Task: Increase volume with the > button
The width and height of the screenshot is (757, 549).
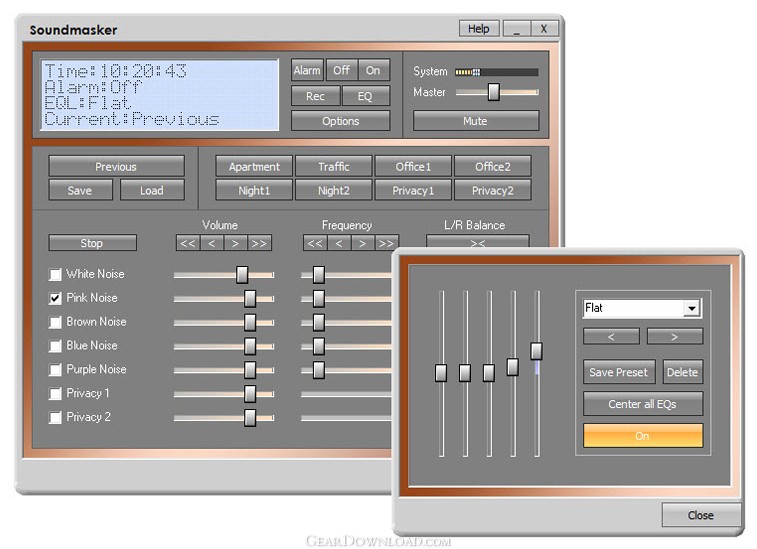Action: (x=235, y=243)
